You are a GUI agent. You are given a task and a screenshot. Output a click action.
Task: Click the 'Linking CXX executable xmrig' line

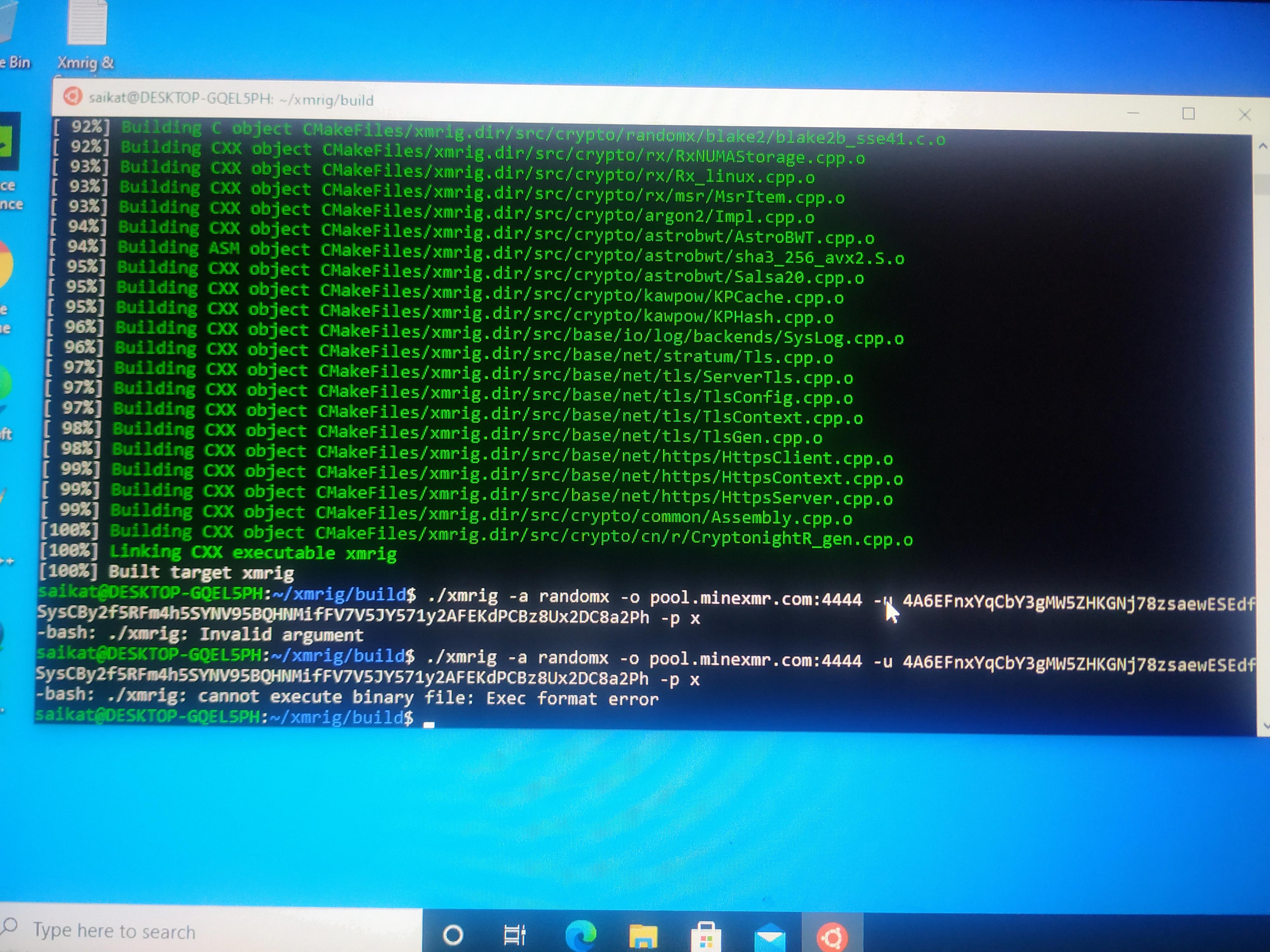point(218,552)
